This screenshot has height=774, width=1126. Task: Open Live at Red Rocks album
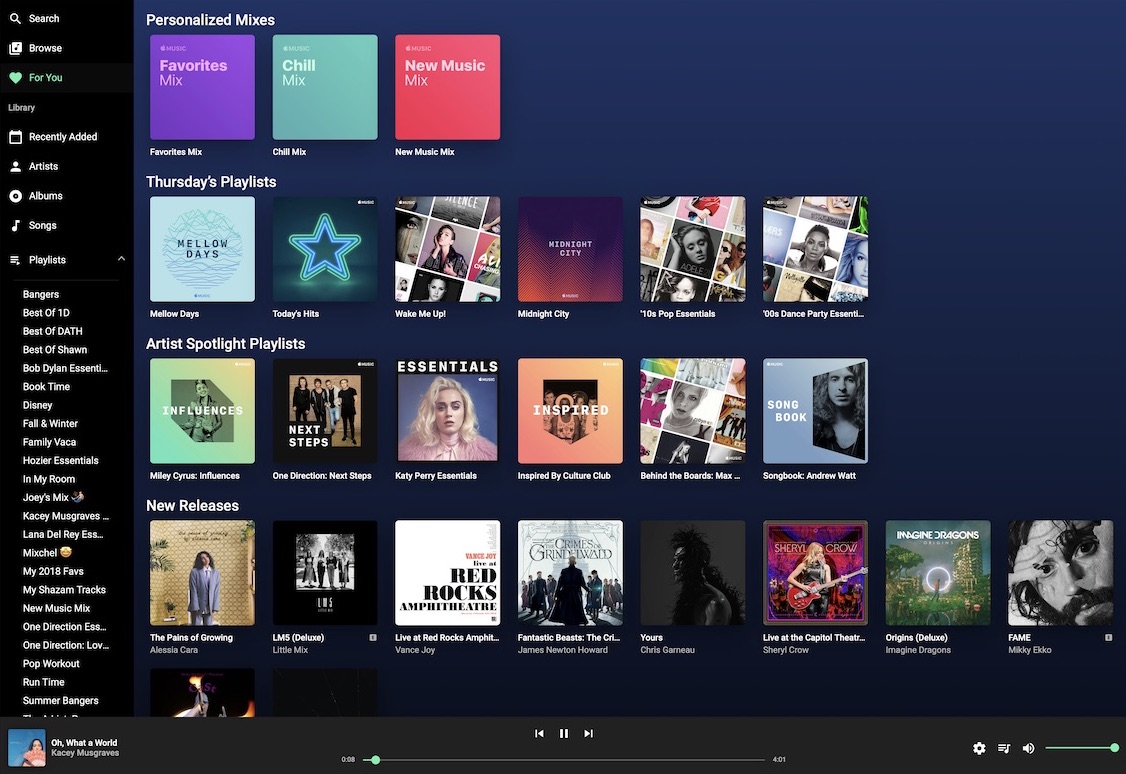tap(447, 573)
